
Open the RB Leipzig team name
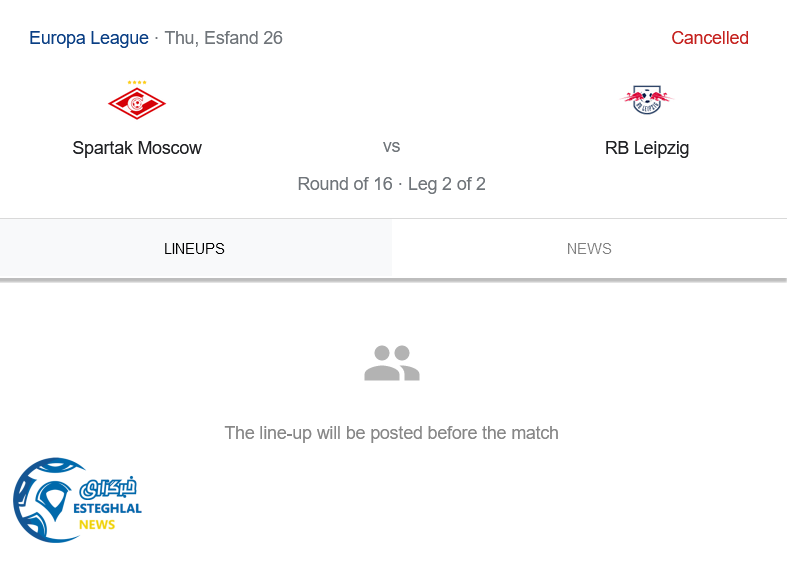[647, 148]
